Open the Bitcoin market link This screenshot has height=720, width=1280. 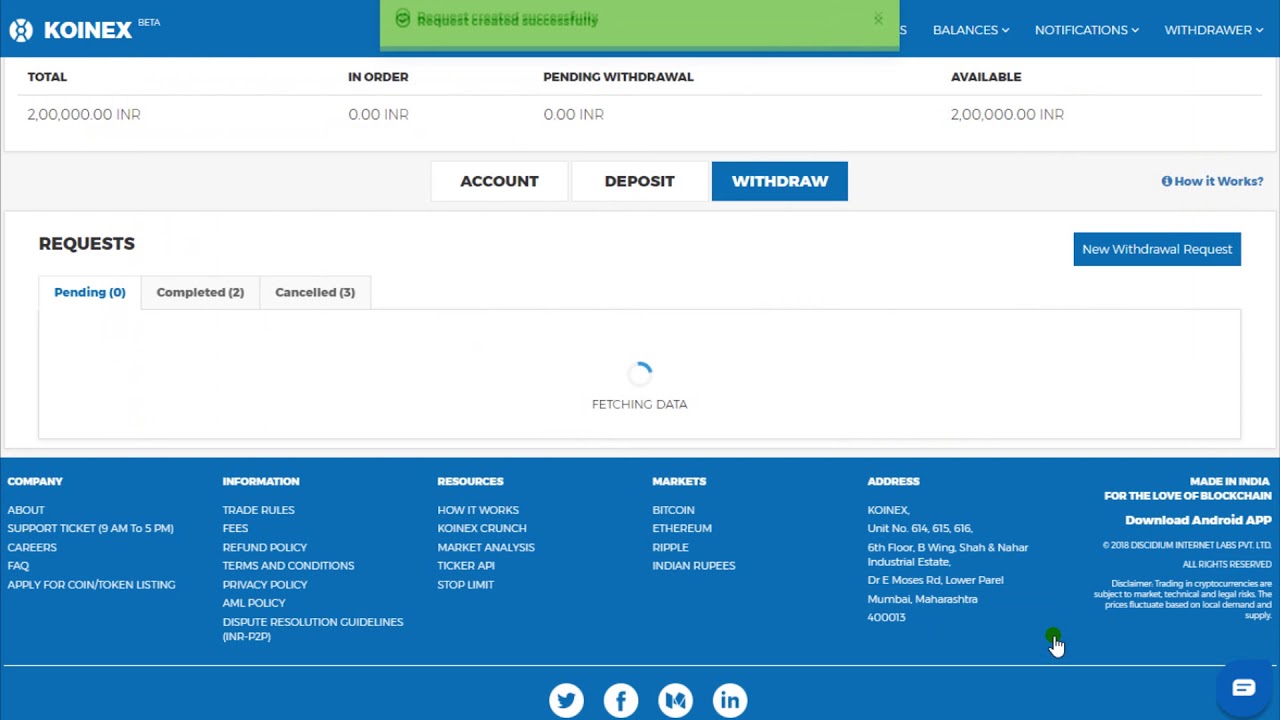pos(673,510)
